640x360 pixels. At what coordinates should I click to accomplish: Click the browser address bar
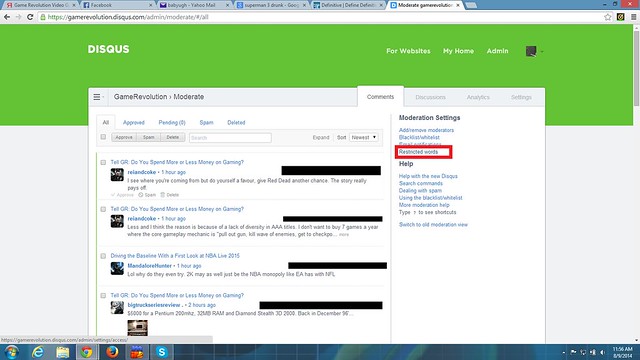pos(322,17)
